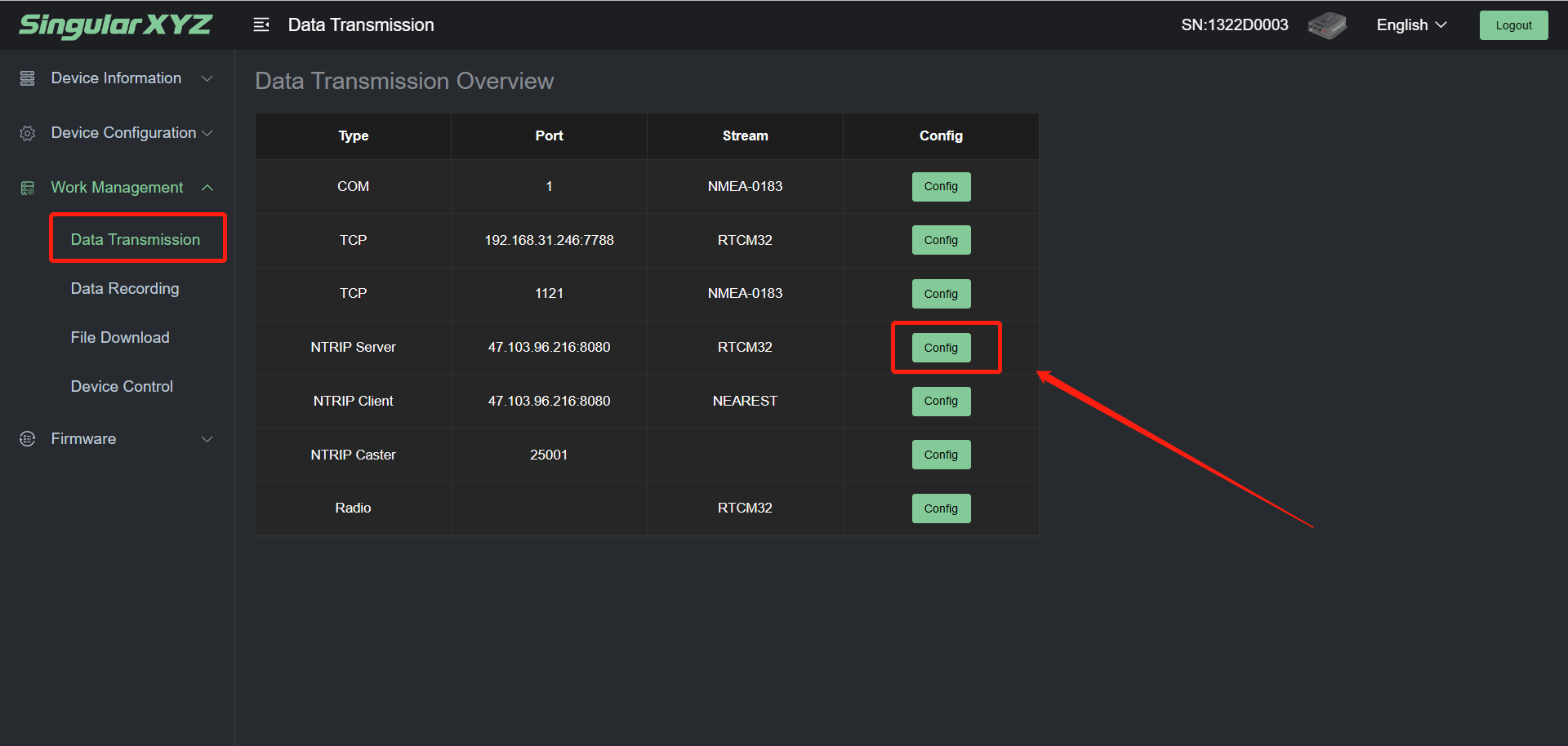Open the File Download page

(x=120, y=338)
